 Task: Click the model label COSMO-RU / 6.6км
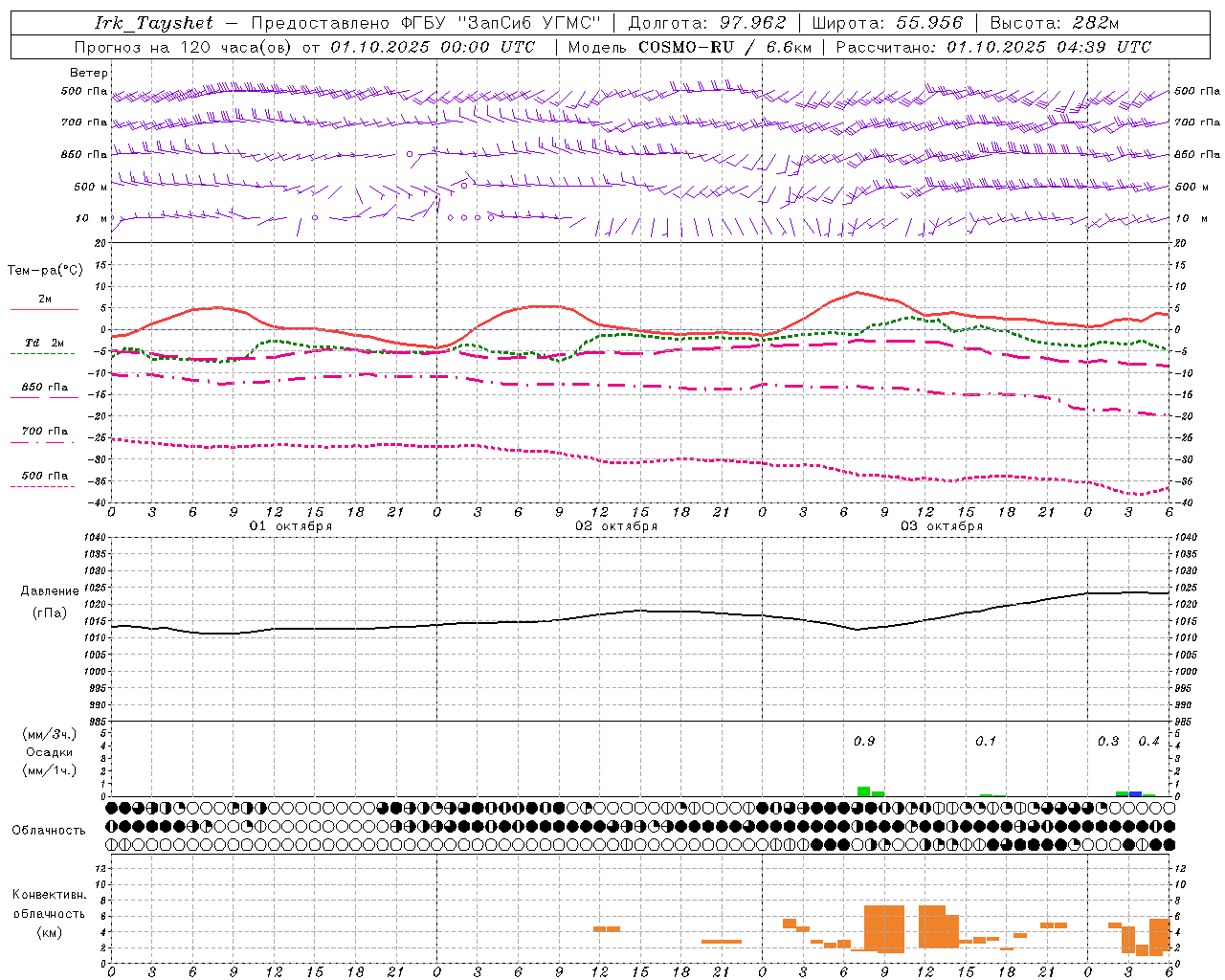tap(724, 47)
